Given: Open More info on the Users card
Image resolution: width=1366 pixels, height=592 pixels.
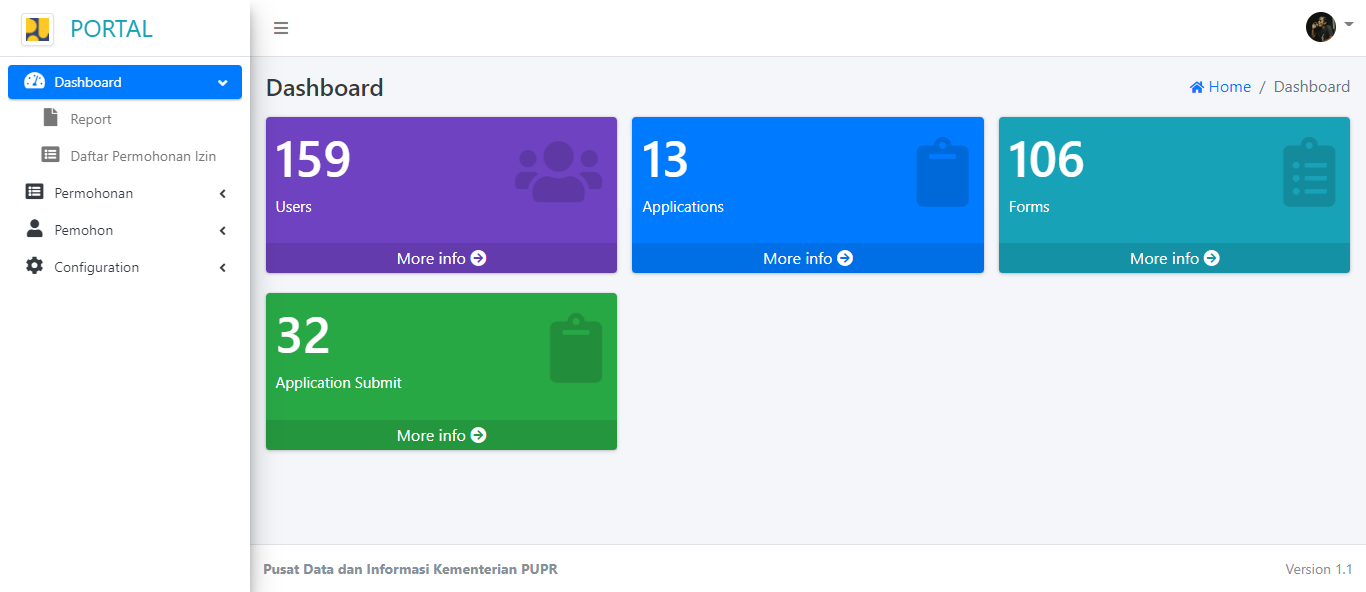Looking at the screenshot, I should (x=441, y=258).
